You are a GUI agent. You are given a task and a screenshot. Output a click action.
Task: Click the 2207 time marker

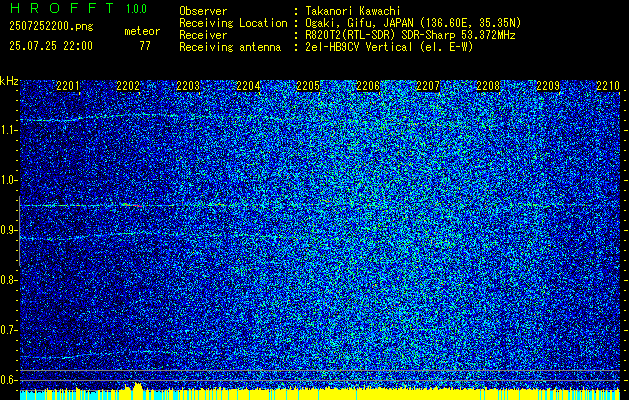[x=428, y=86]
